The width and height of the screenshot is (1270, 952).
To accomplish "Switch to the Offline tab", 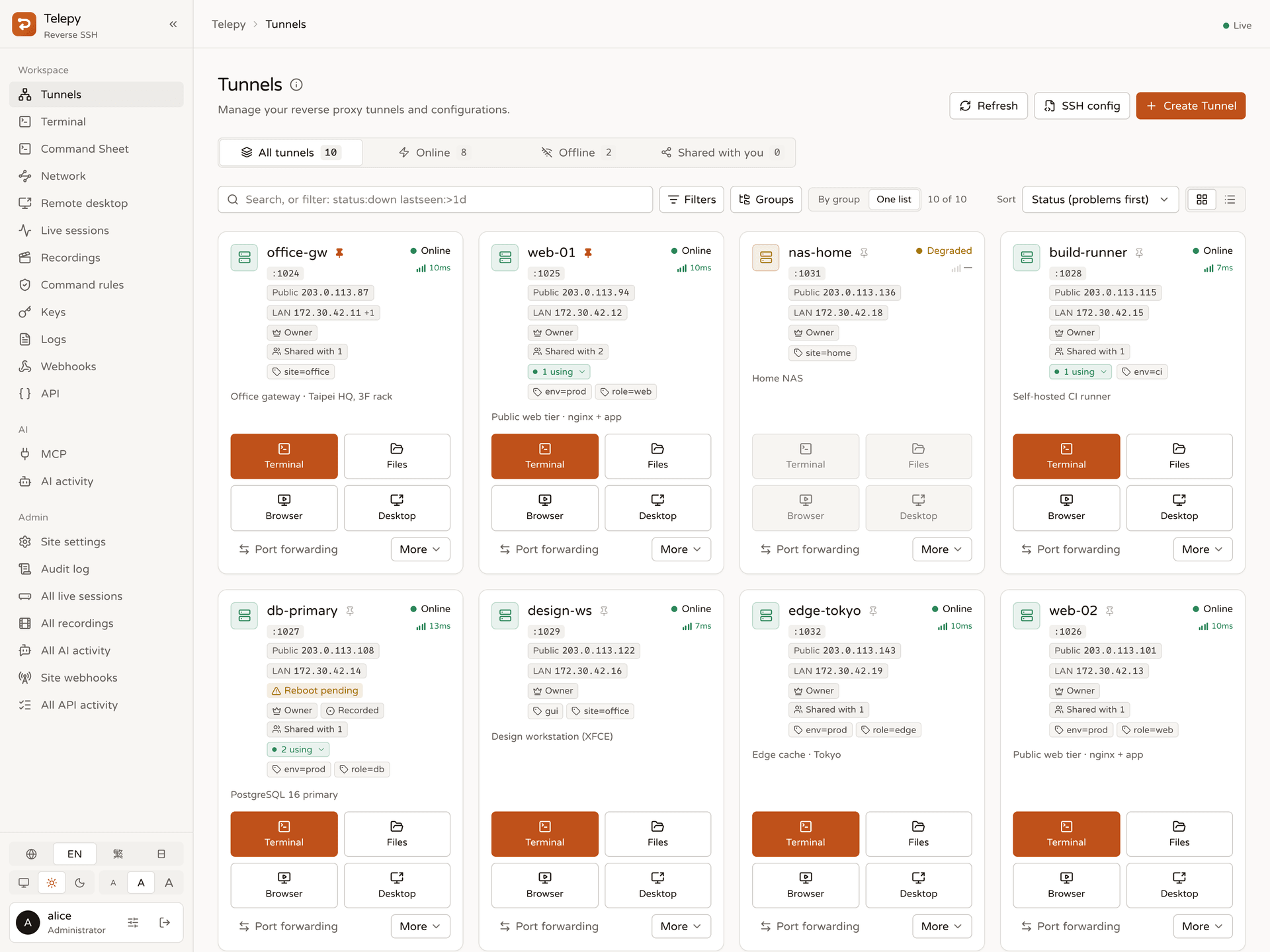I will [577, 153].
